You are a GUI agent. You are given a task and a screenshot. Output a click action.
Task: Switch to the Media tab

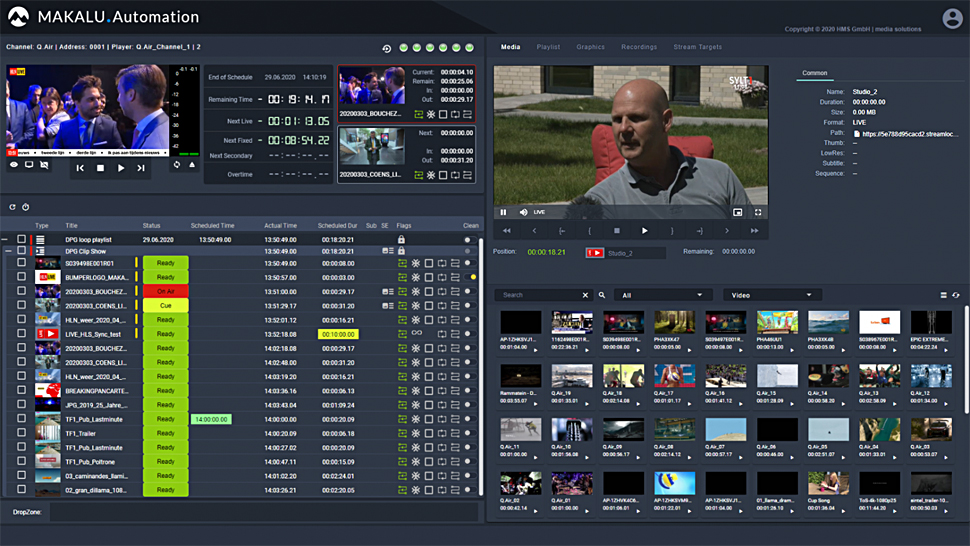pos(510,47)
